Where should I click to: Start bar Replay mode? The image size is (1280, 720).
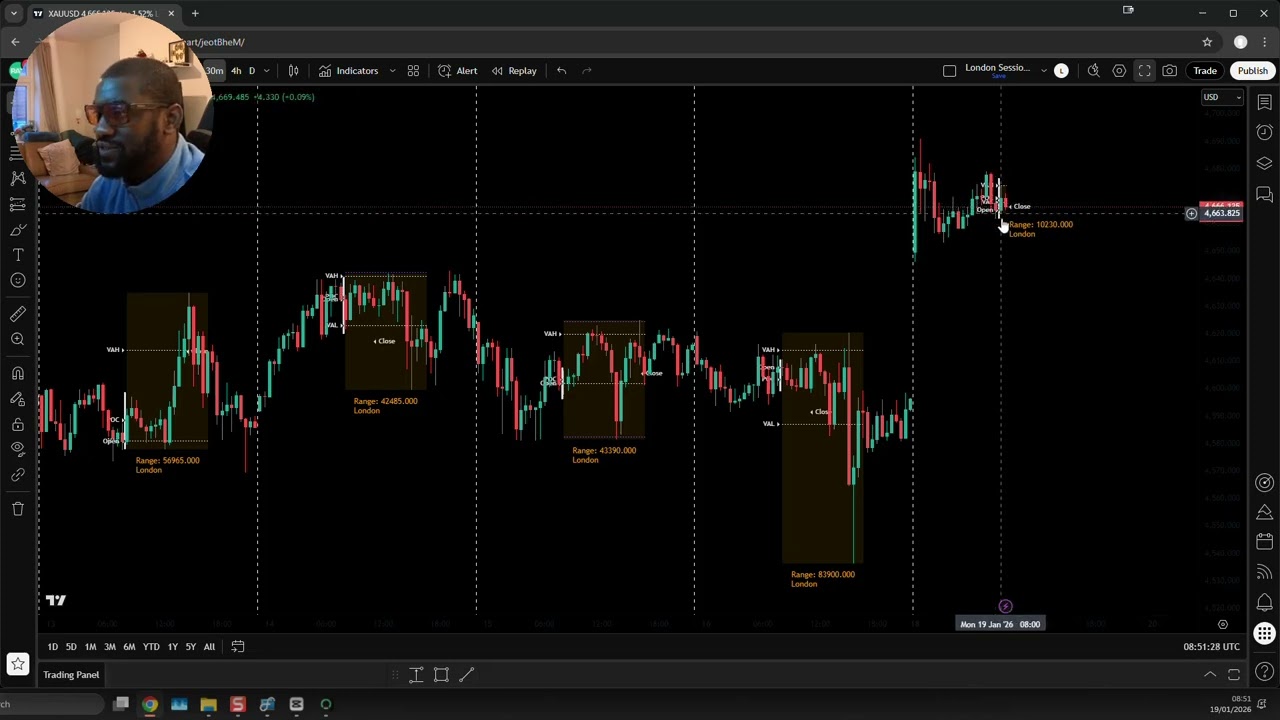pos(513,71)
